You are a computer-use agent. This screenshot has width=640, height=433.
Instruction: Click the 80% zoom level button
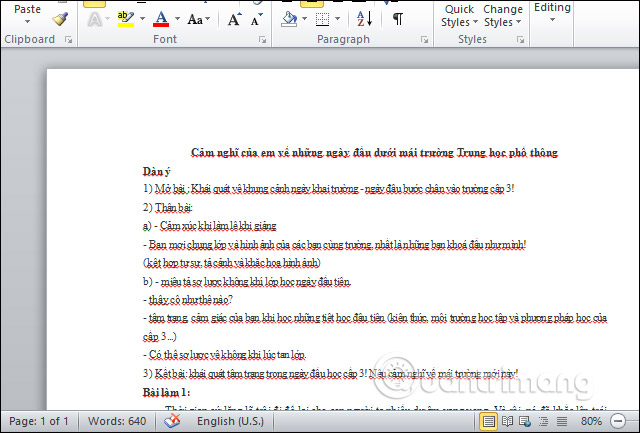591,421
